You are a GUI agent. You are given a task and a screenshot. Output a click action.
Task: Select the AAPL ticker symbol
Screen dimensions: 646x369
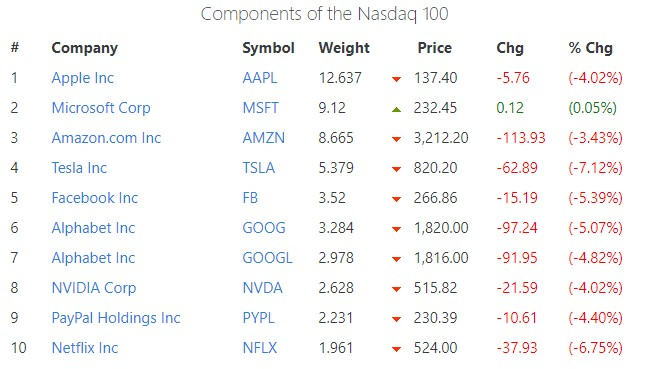pyautogui.click(x=260, y=78)
